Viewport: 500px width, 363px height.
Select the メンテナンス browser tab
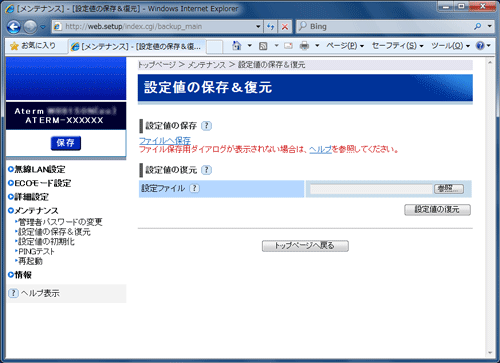pyautogui.click(x=136, y=47)
